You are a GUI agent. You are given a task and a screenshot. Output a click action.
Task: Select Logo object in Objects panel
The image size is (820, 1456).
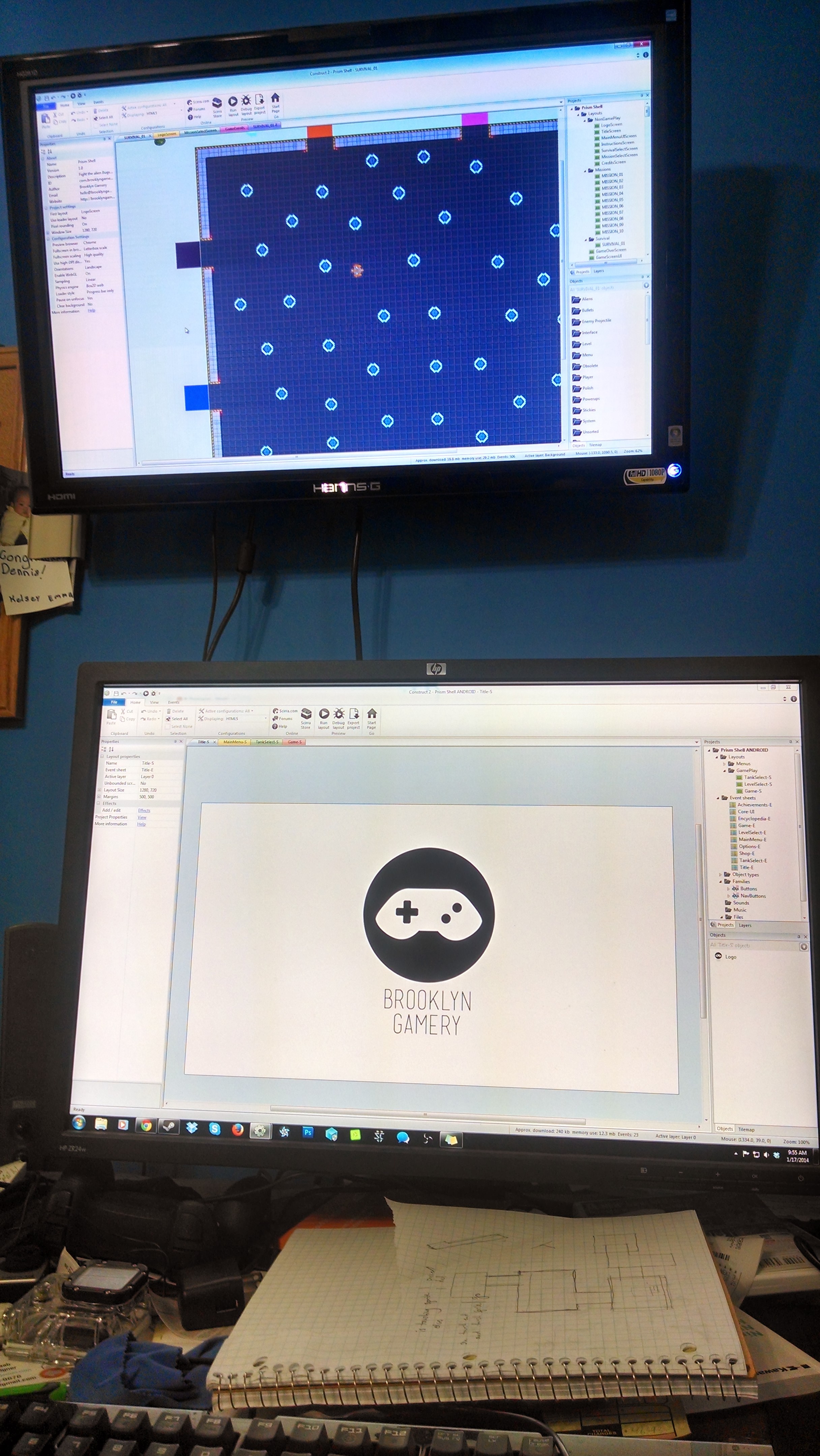point(726,957)
